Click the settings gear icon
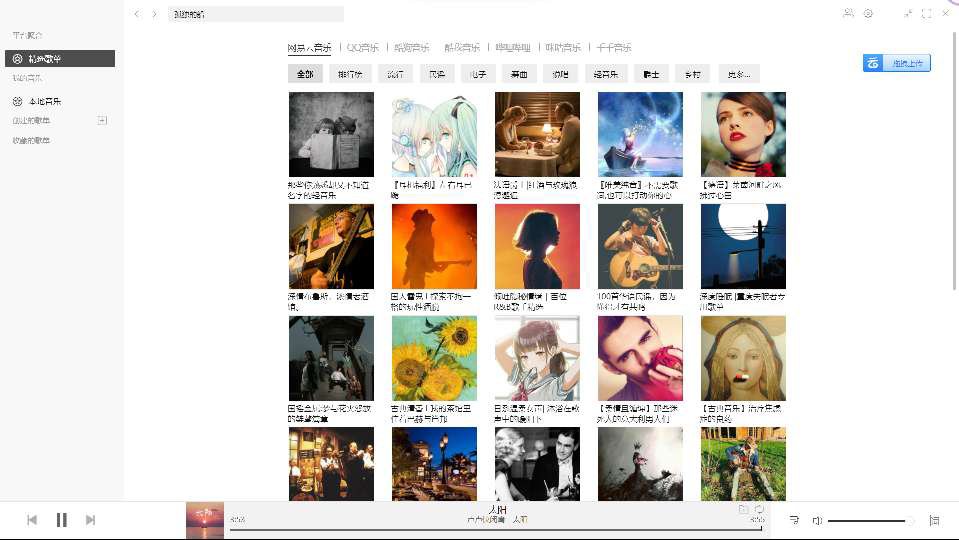Screen dimensions: 959x540 pyautogui.click(x=868, y=14)
